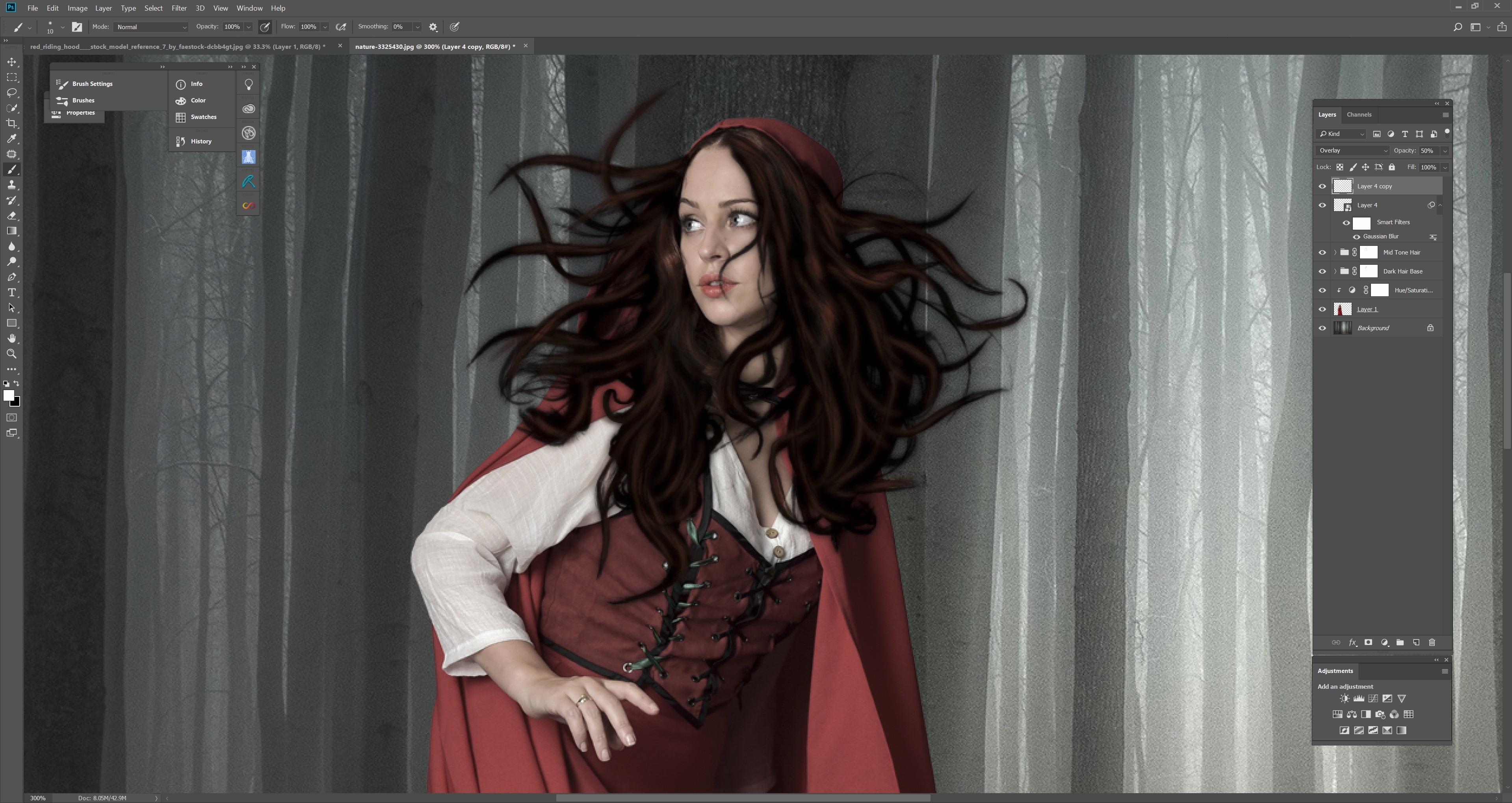Click the Eyedropper tool
1512x803 pixels.
point(12,139)
